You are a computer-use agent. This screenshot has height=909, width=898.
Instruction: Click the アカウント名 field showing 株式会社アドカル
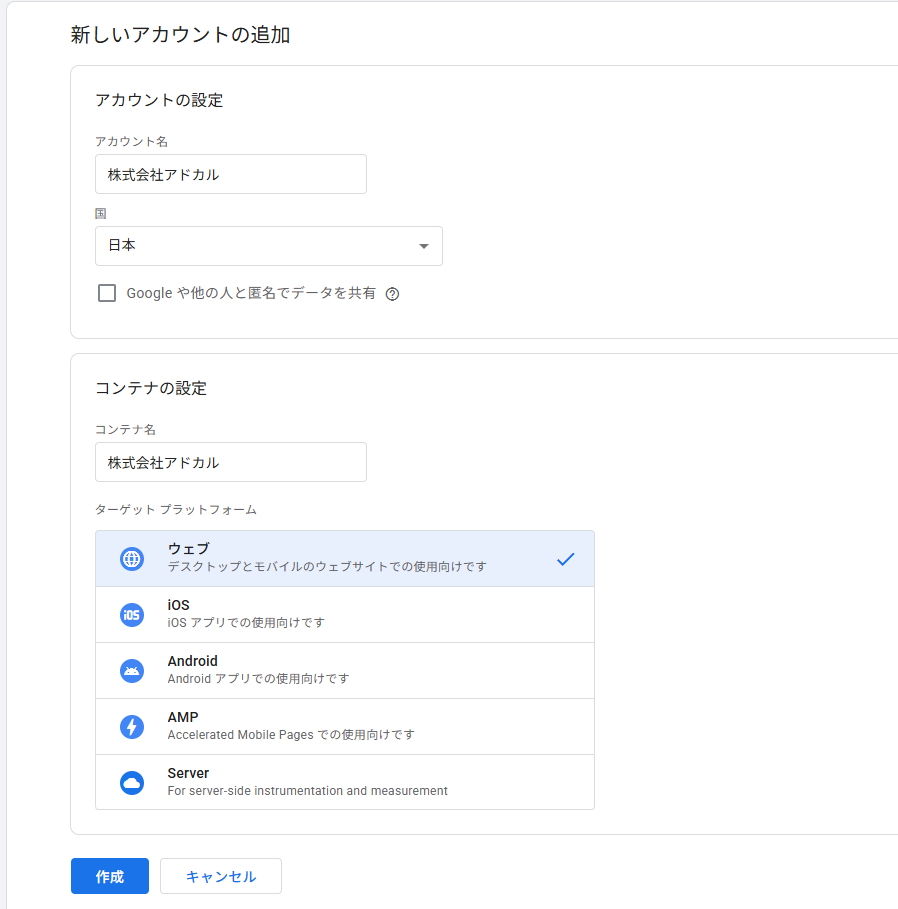[x=231, y=174]
